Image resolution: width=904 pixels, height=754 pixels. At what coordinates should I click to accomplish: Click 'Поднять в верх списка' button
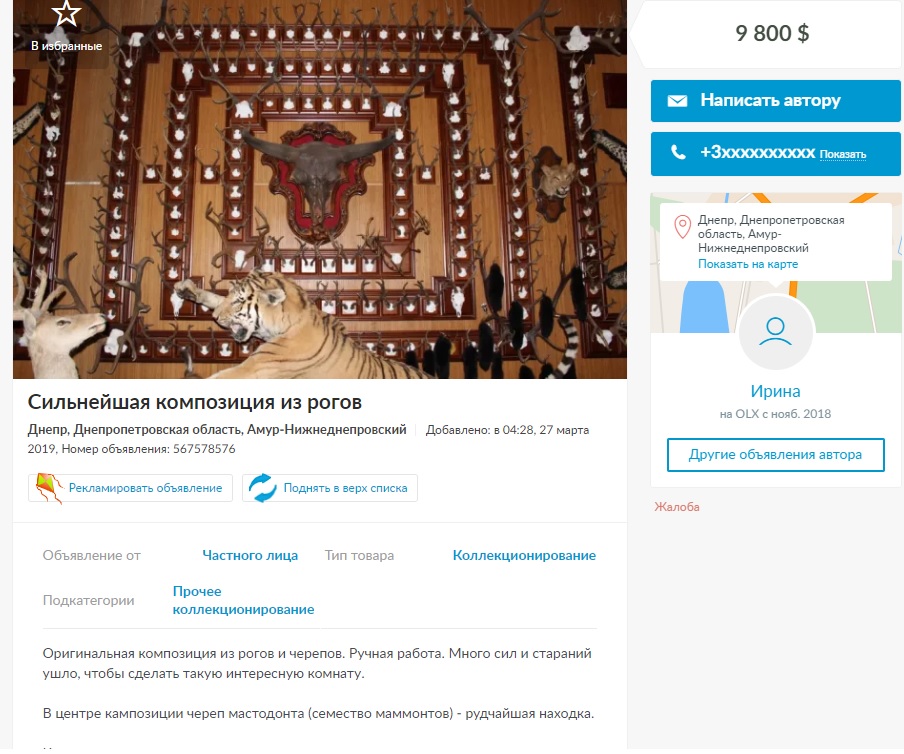coord(330,488)
